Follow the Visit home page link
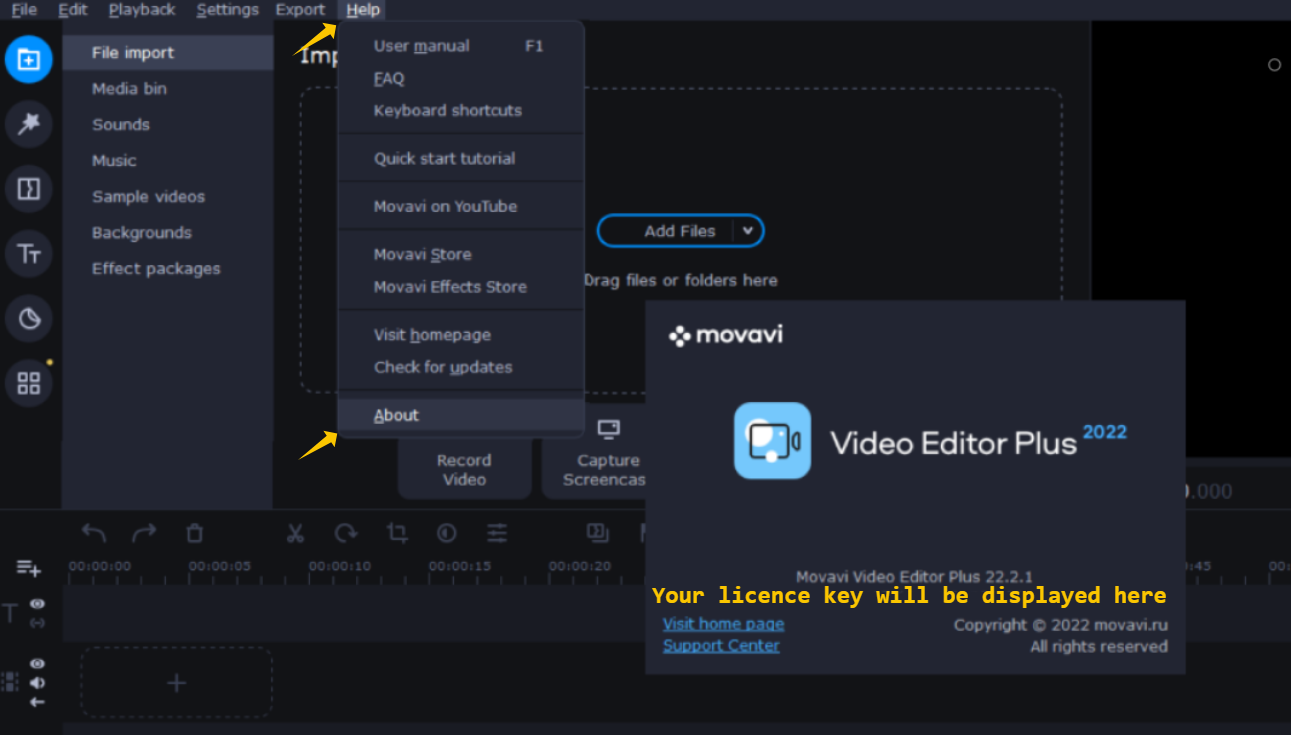Image resolution: width=1291 pixels, height=735 pixels. pyautogui.click(x=723, y=624)
